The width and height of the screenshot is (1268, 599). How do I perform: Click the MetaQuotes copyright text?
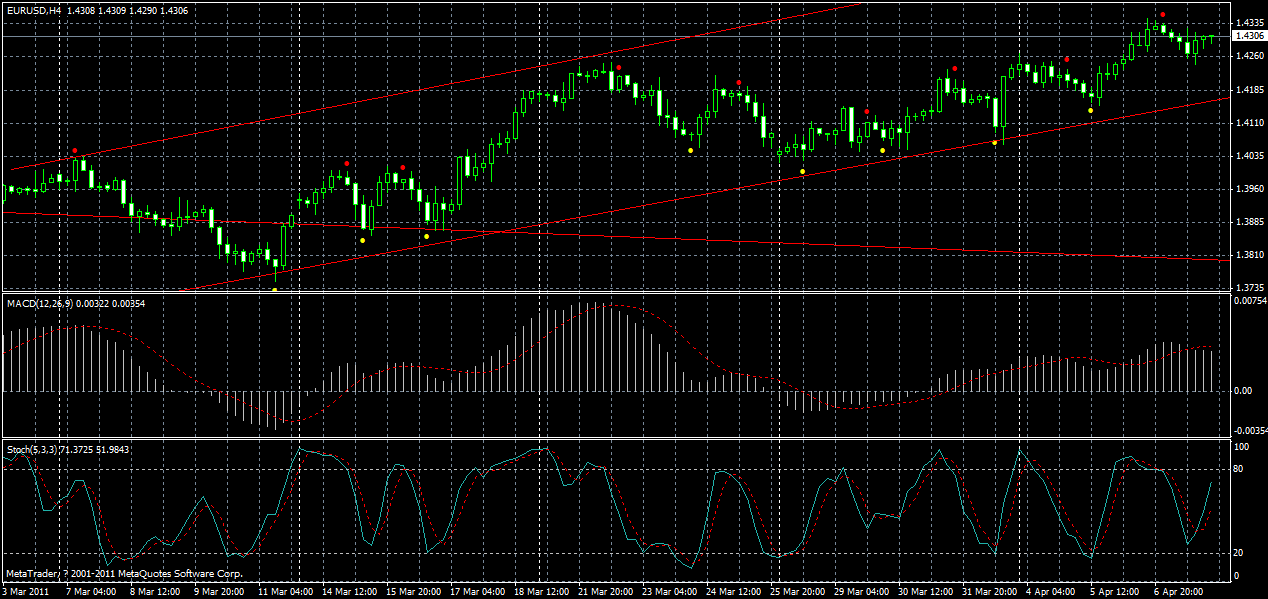(x=125, y=574)
